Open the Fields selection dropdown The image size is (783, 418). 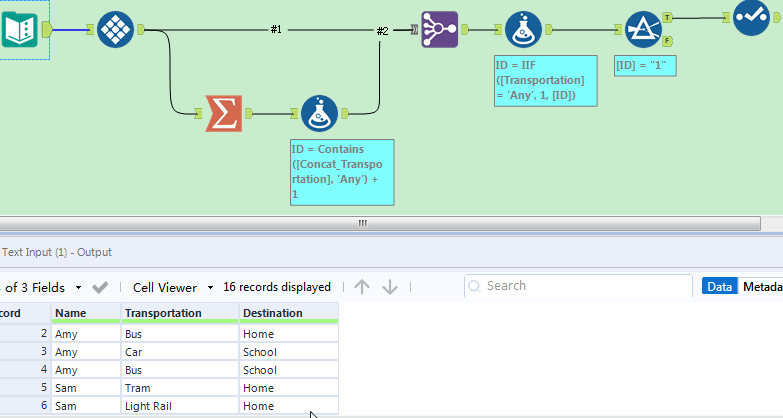[78, 288]
